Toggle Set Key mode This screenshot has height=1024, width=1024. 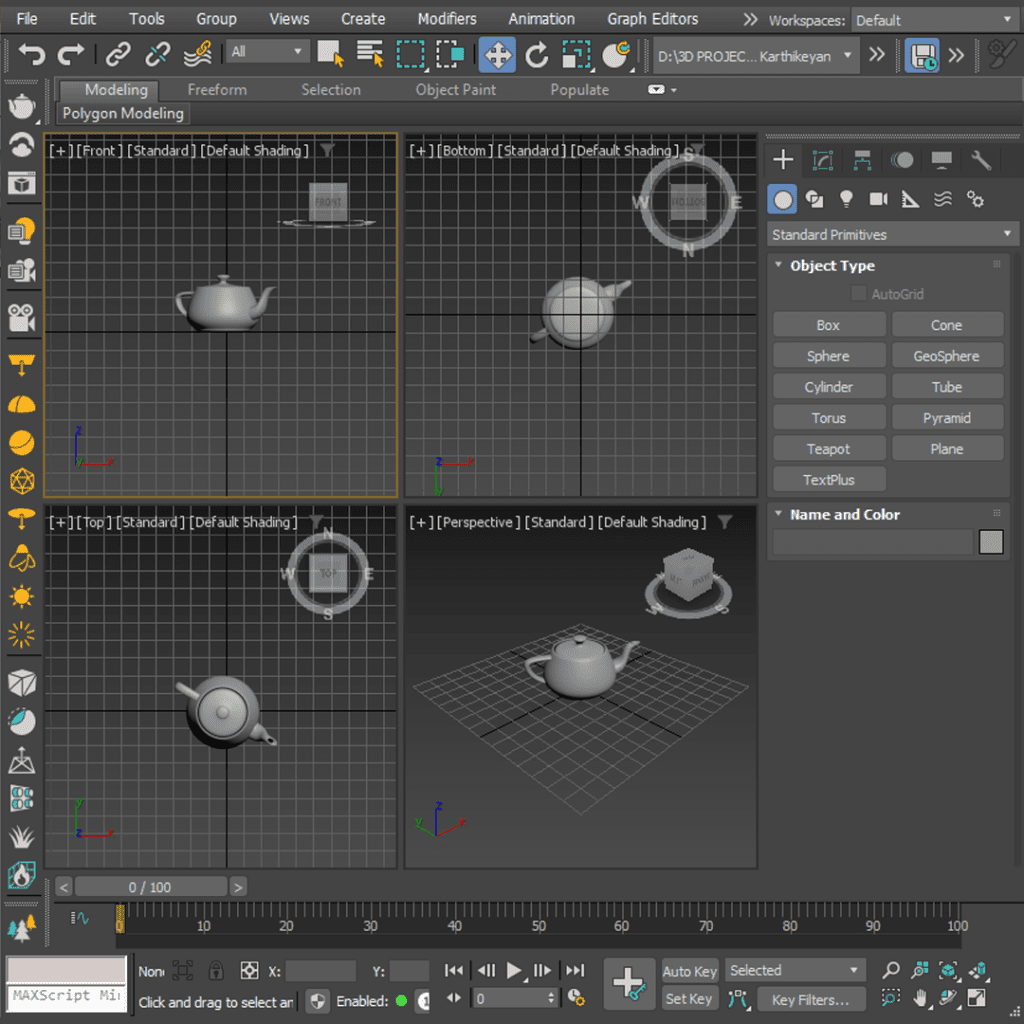tap(689, 999)
